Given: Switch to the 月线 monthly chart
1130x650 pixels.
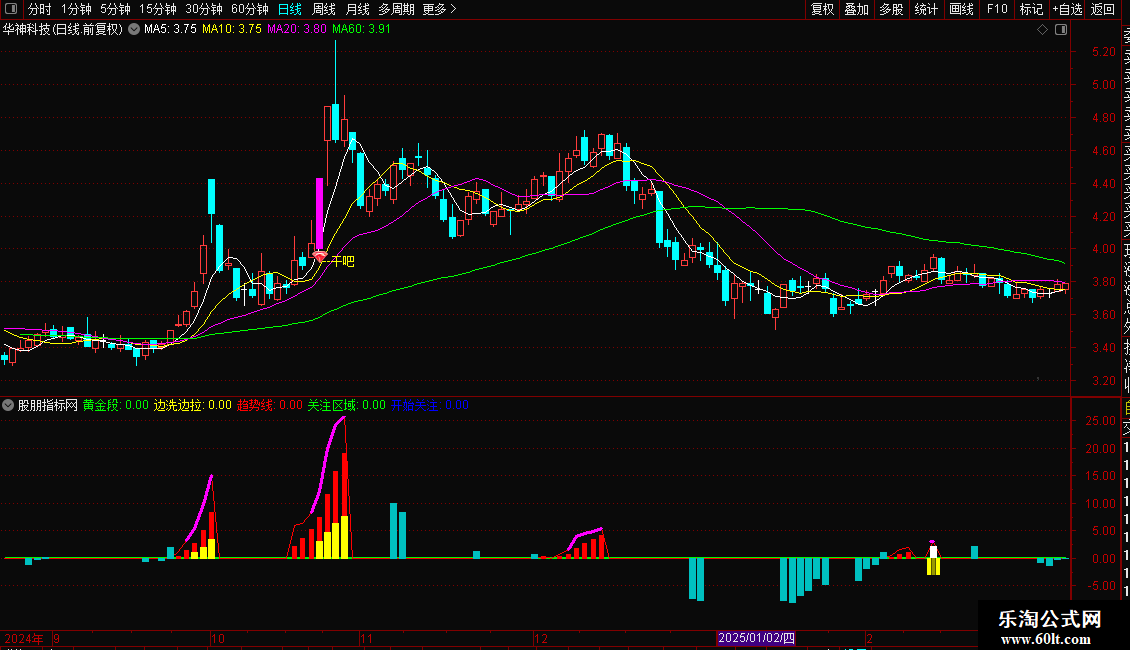Looking at the screenshot, I should [x=357, y=9].
